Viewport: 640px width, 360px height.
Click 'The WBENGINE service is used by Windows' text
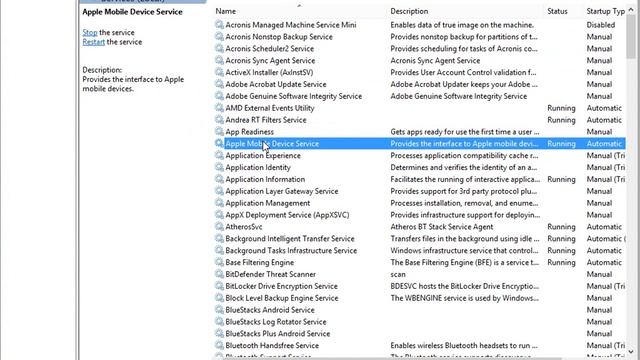tap(464, 298)
